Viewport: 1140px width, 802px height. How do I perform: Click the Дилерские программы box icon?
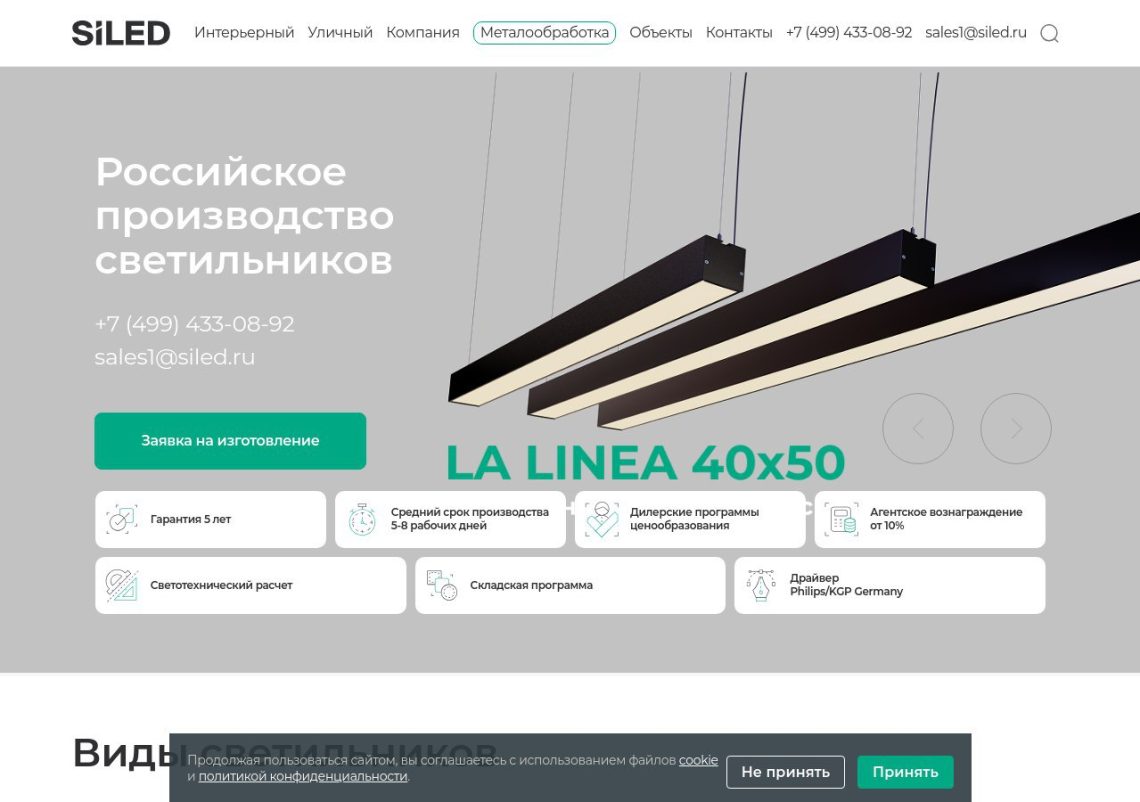604,518
